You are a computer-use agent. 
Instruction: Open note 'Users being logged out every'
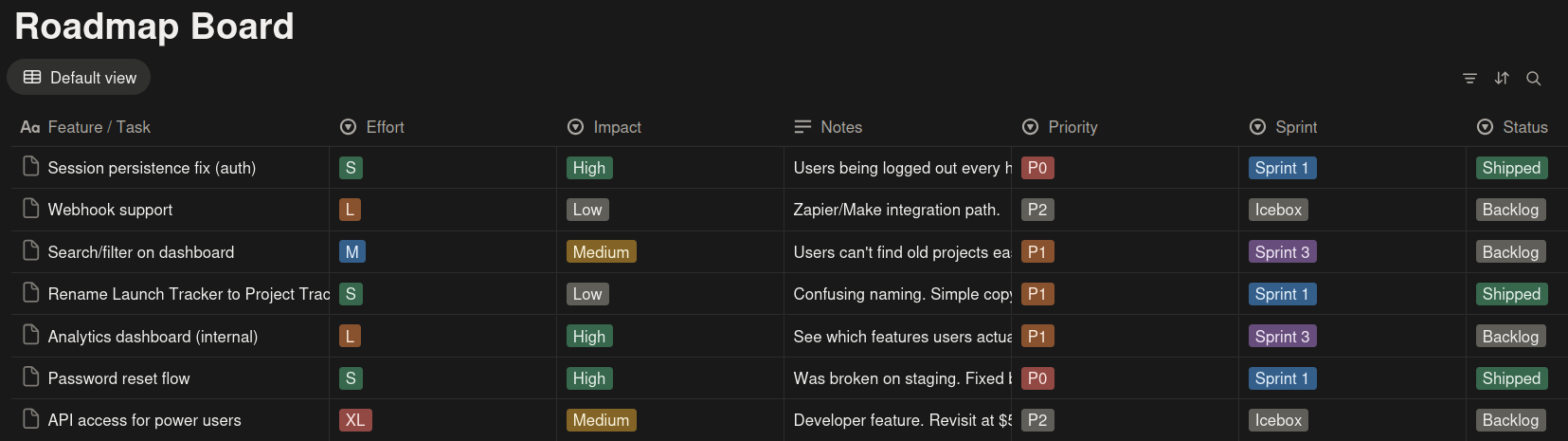pos(902,168)
